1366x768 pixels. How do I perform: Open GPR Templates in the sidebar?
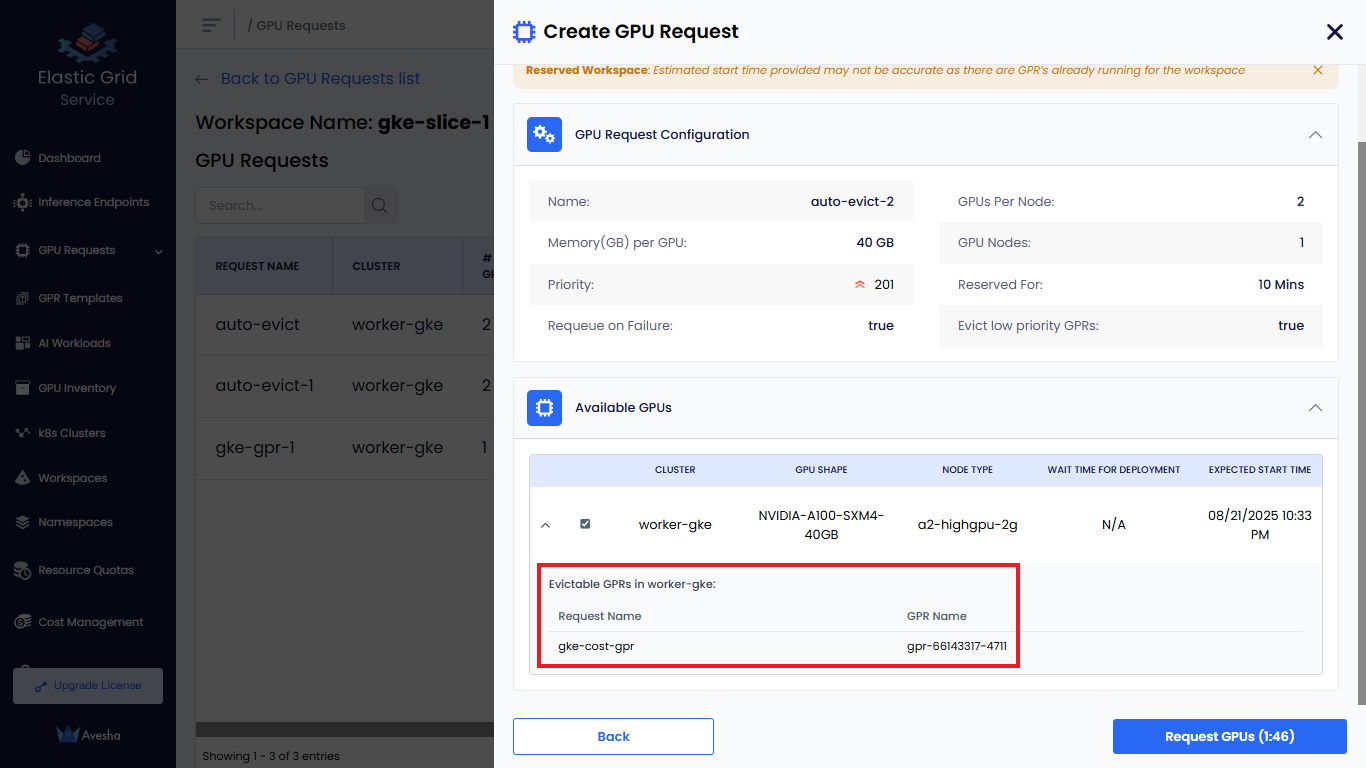click(80, 298)
